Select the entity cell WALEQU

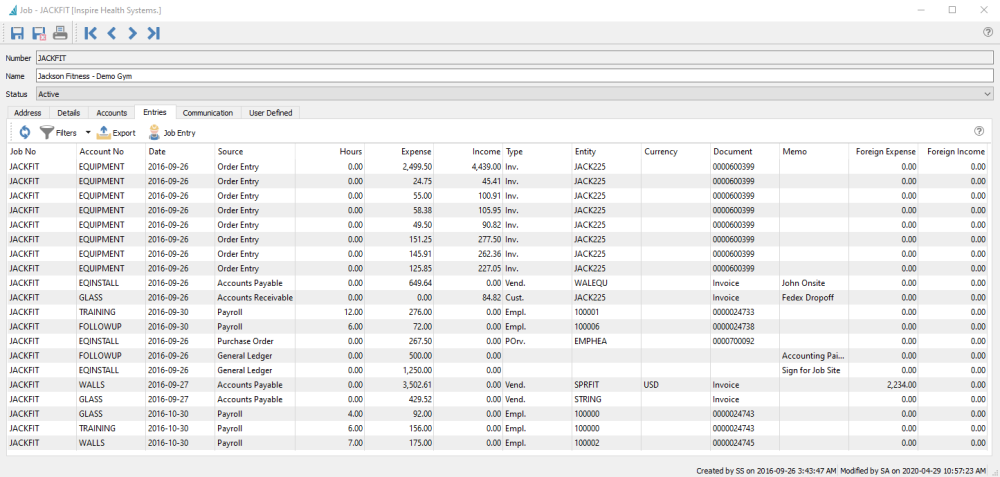[x=607, y=283]
